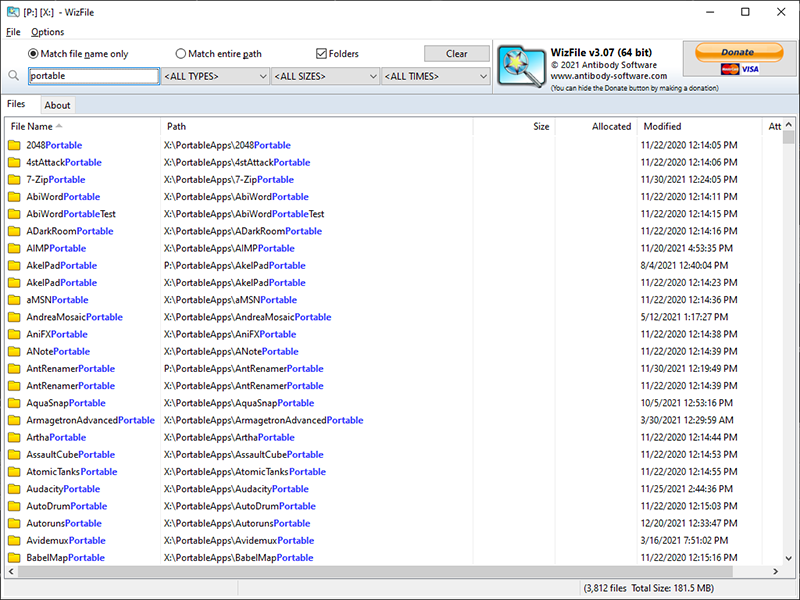Open the ALL TYPES dropdown
This screenshot has height=600, width=800.
pyautogui.click(x=215, y=76)
